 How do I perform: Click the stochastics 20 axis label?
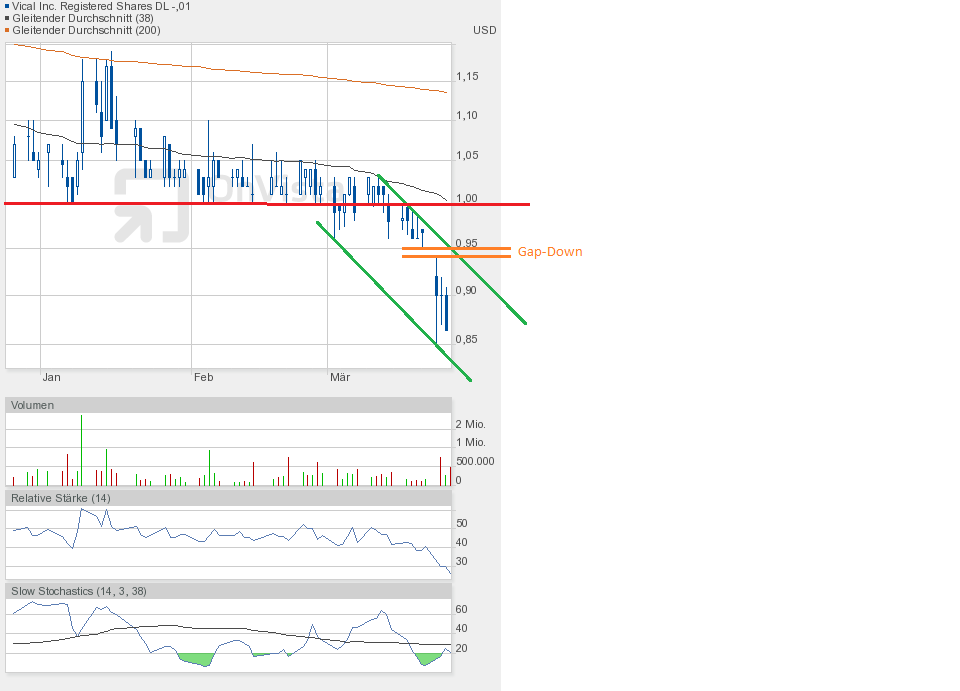pyautogui.click(x=462, y=648)
